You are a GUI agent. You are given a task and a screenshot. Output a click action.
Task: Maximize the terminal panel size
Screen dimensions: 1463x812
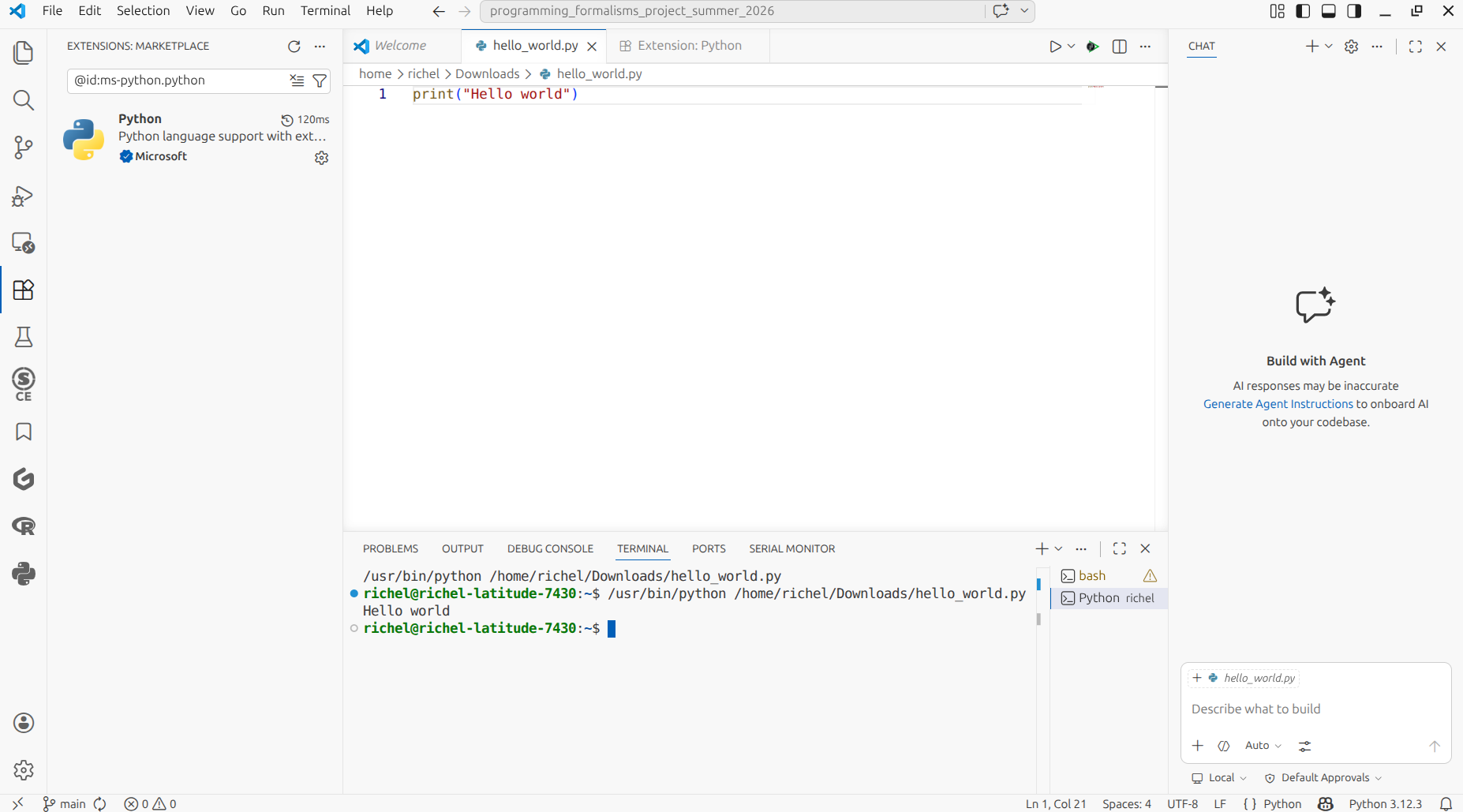(x=1120, y=548)
